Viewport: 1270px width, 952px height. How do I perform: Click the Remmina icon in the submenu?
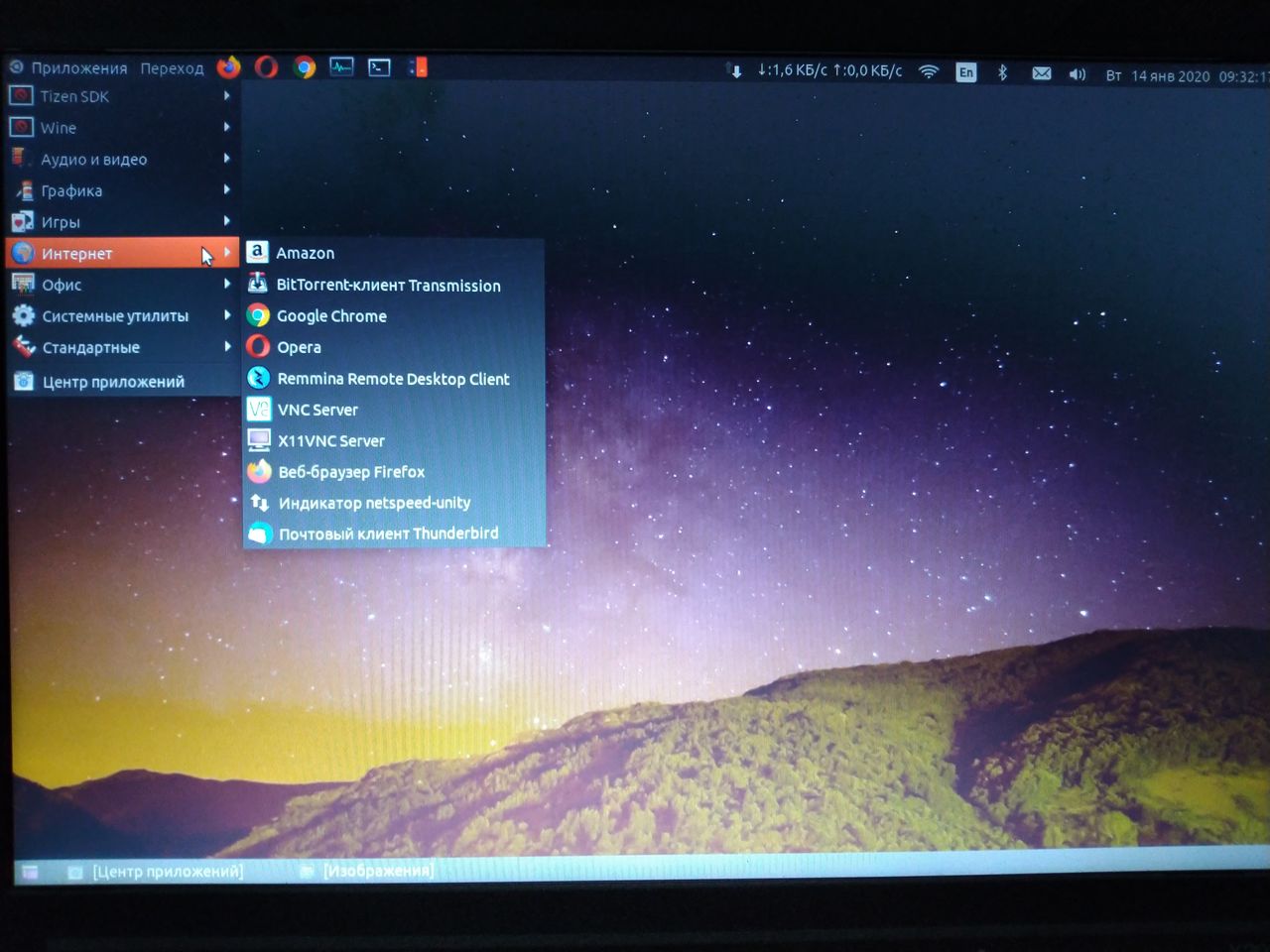pos(258,378)
